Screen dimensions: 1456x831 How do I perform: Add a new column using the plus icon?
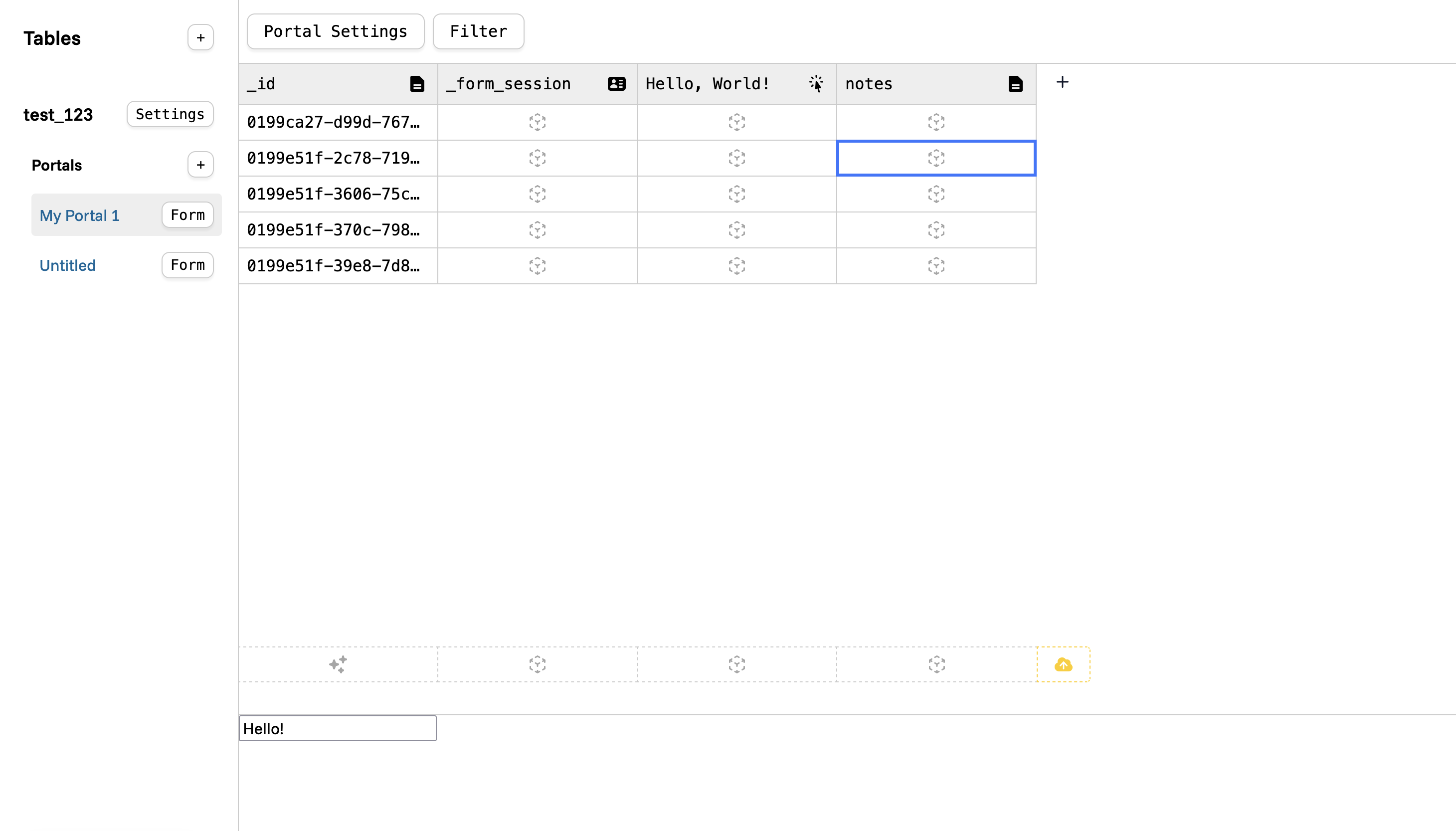coord(1063,82)
